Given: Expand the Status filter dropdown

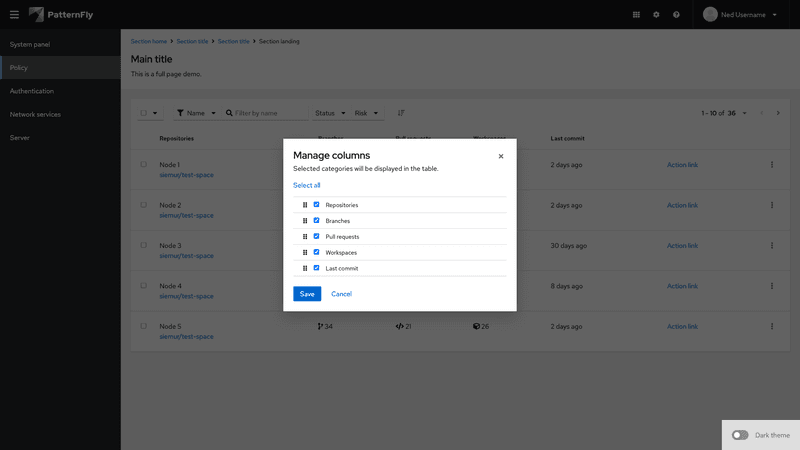Looking at the screenshot, I should click(x=330, y=113).
